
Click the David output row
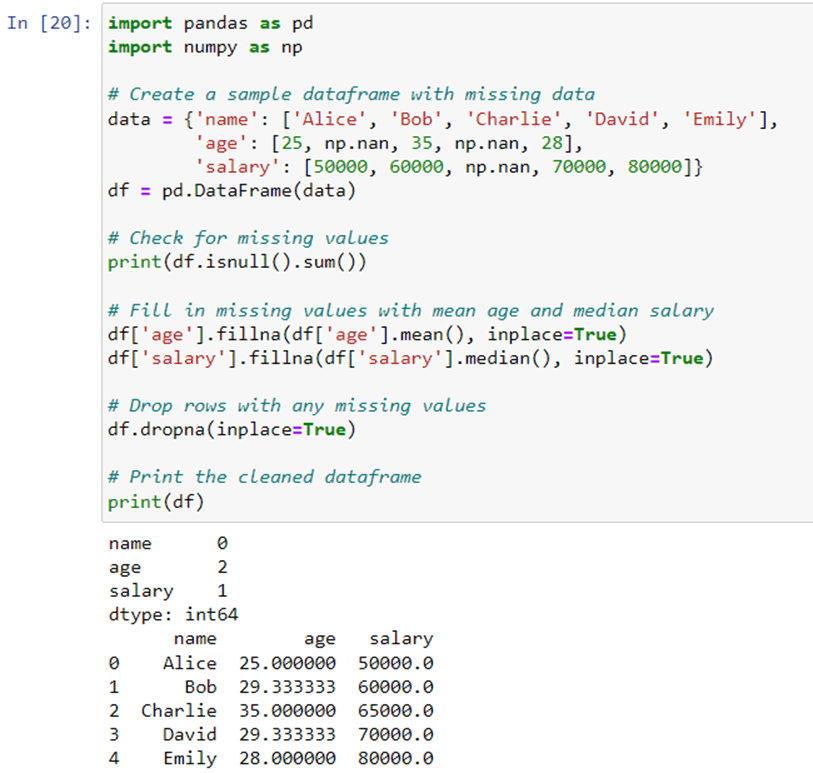click(x=271, y=735)
